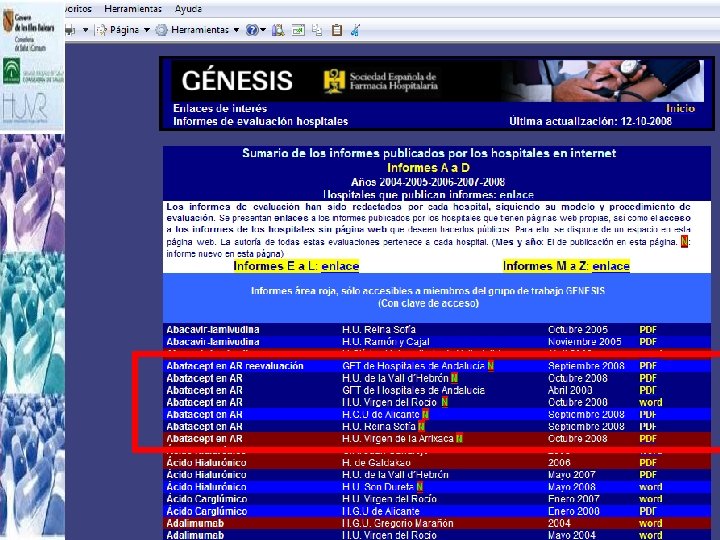Viewport: 720px width, 540px height.
Task: Click the Govern de les Illes Balears logo
Action: (28, 29)
